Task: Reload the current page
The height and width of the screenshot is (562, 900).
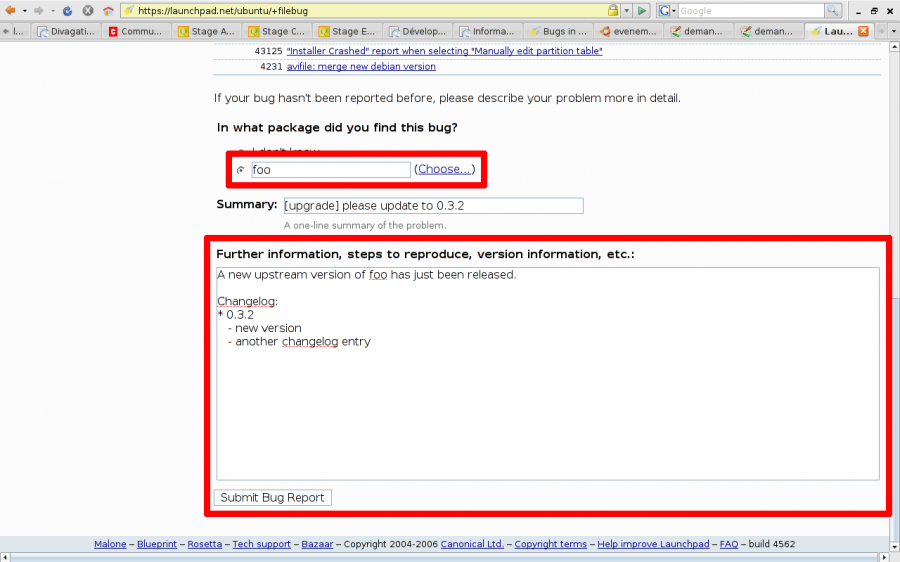Action: pos(67,10)
